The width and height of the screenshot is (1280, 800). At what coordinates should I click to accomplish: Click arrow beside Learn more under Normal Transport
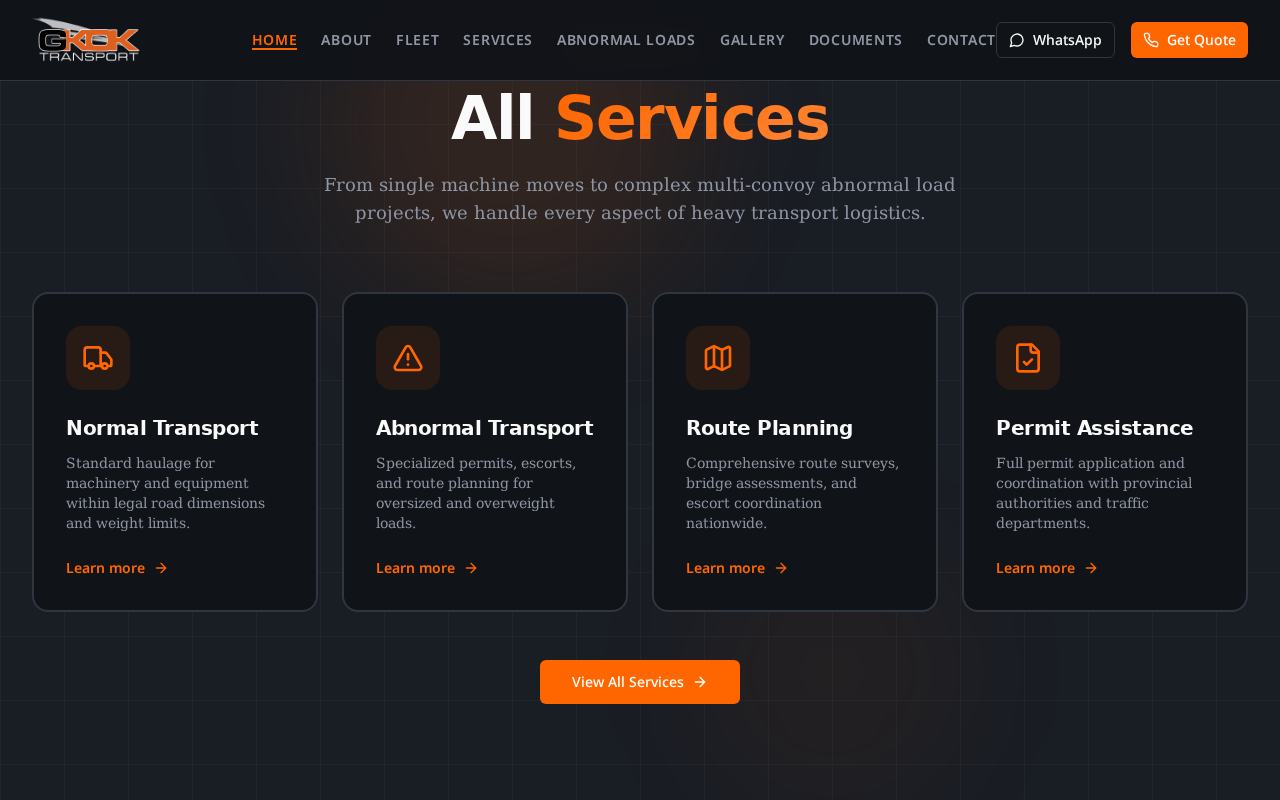coord(161,568)
